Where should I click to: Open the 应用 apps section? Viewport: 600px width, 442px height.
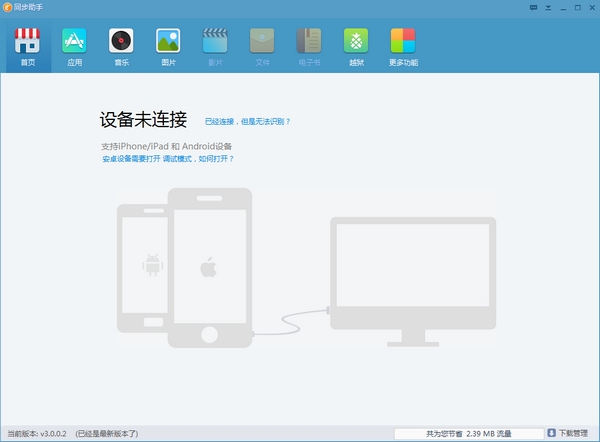[x=74, y=46]
